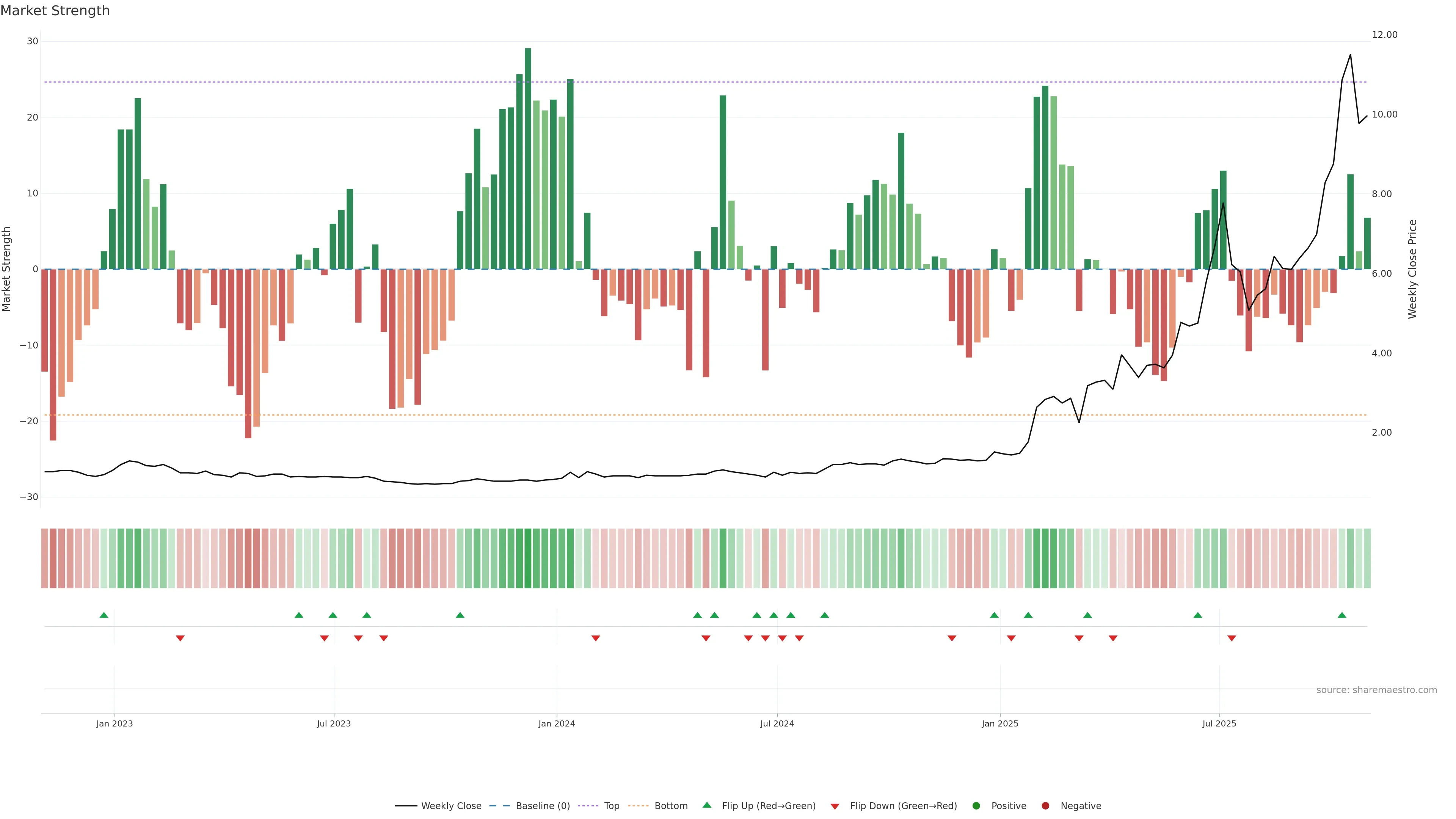Click the Weekly Close Price axis title
Screen dimensions: 1456x819
click(x=1412, y=269)
